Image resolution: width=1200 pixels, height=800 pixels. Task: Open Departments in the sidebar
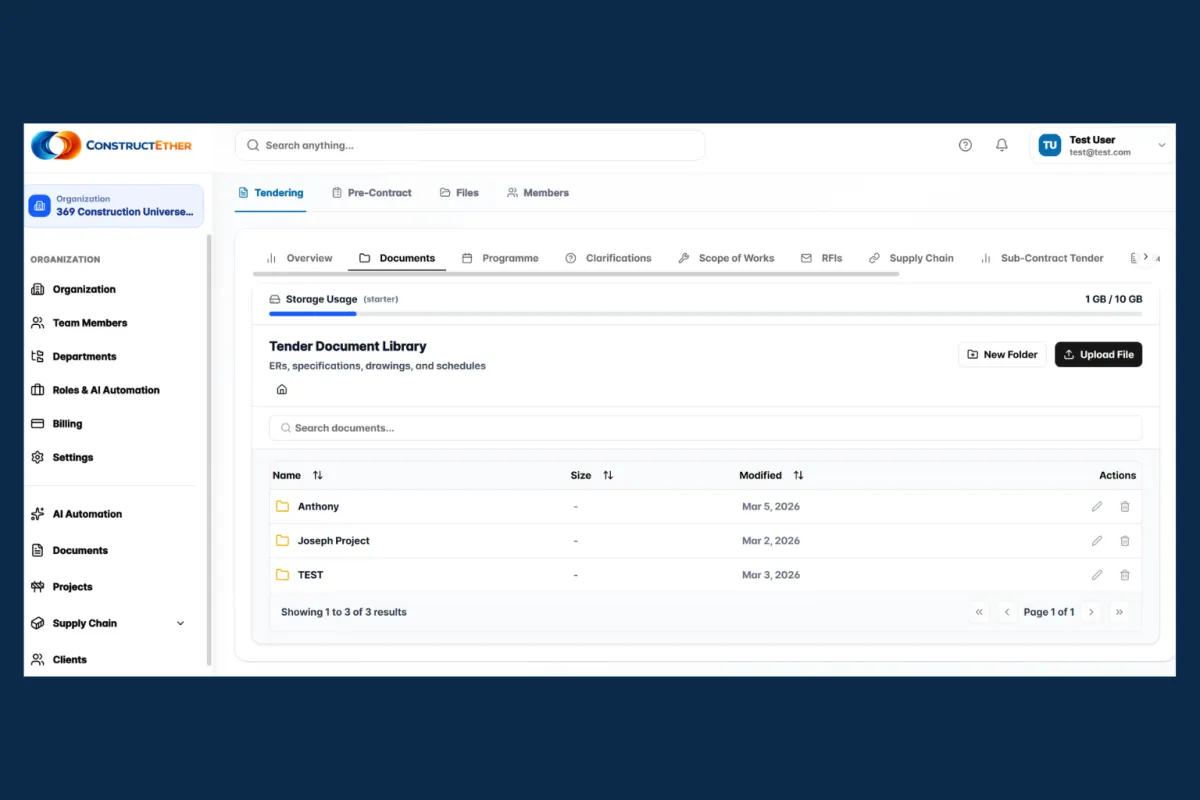[74, 356]
